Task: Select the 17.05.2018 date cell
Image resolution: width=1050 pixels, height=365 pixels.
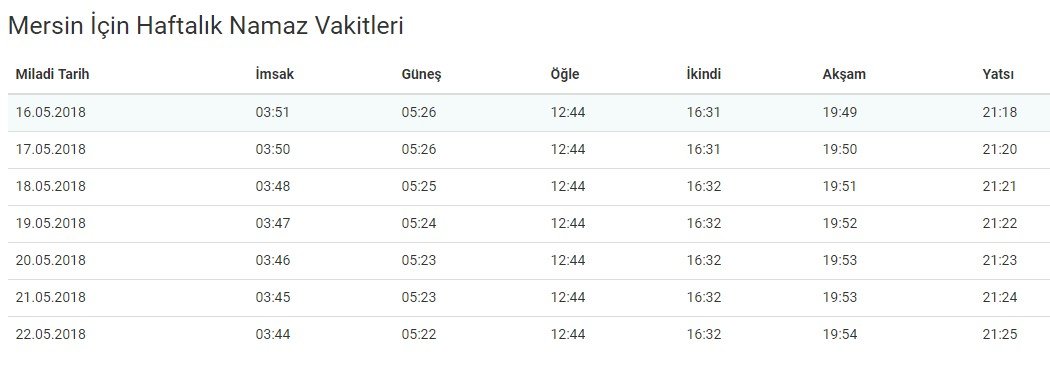Action: pos(51,149)
